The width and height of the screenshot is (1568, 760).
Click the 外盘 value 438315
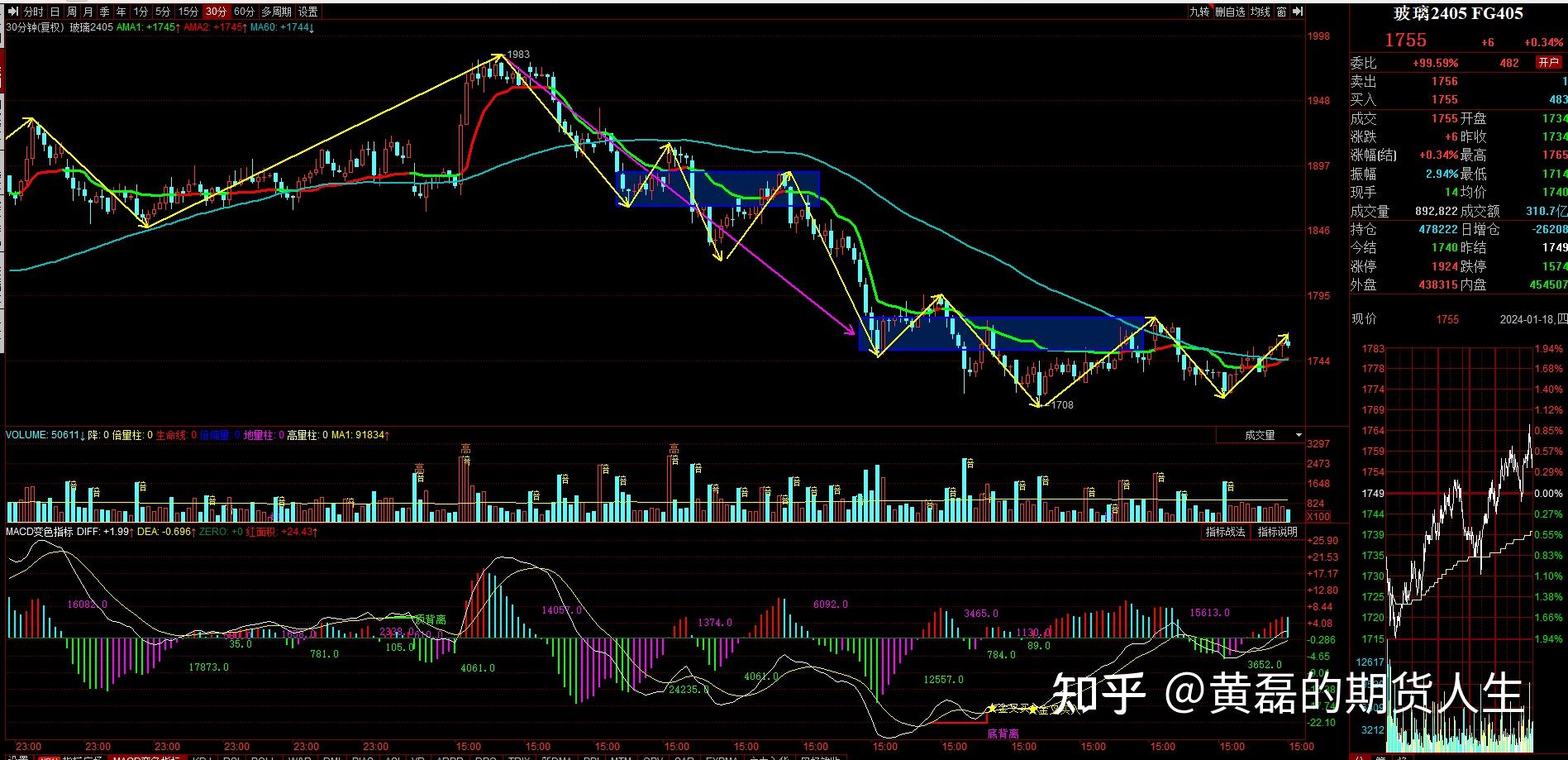pos(1437,284)
